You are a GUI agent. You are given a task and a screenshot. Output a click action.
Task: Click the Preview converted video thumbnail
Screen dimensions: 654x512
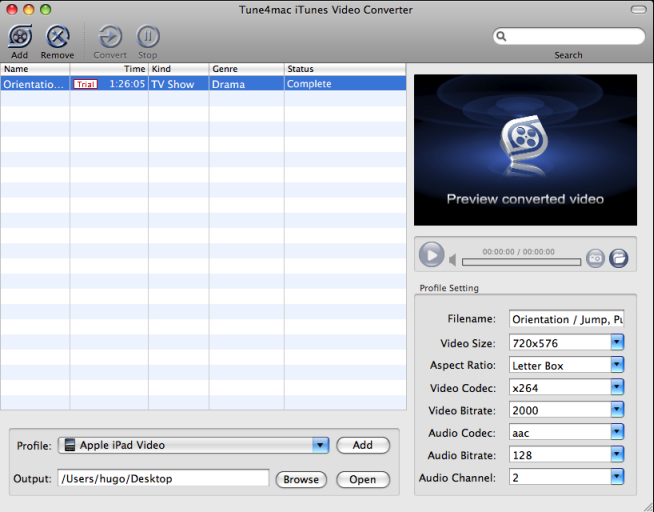coord(526,150)
